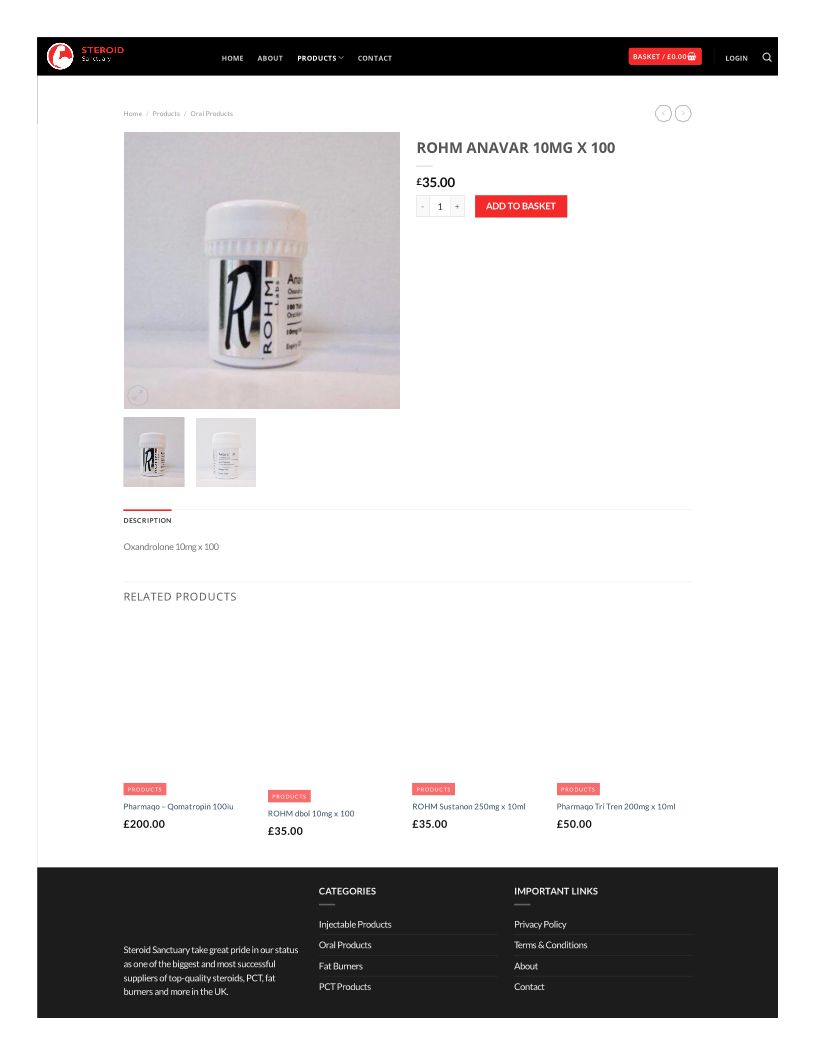Open Privacy Policy footer link

(540, 924)
